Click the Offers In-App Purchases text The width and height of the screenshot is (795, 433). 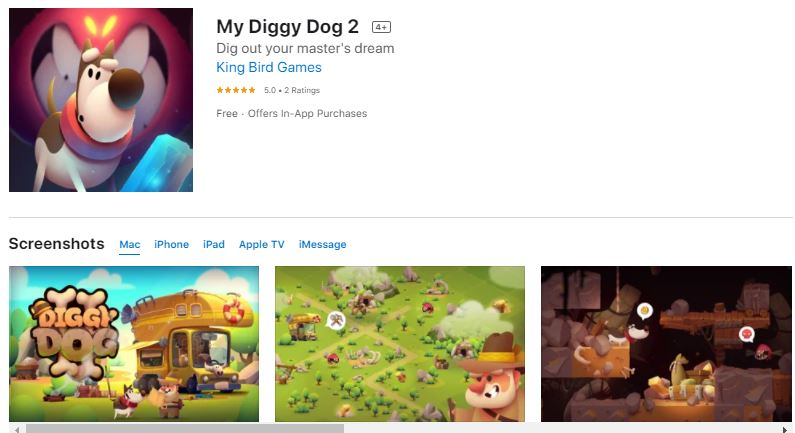[307, 114]
